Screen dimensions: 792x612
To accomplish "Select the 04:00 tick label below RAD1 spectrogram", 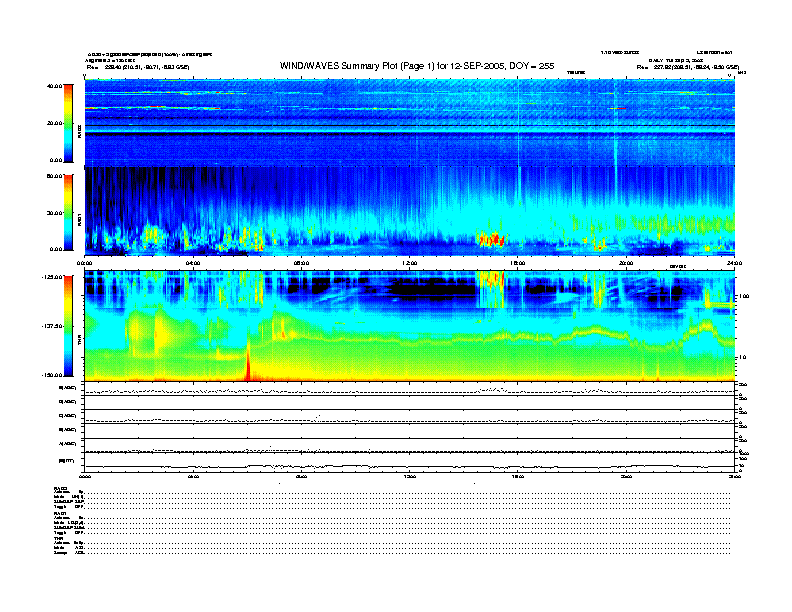I will click(193, 263).
